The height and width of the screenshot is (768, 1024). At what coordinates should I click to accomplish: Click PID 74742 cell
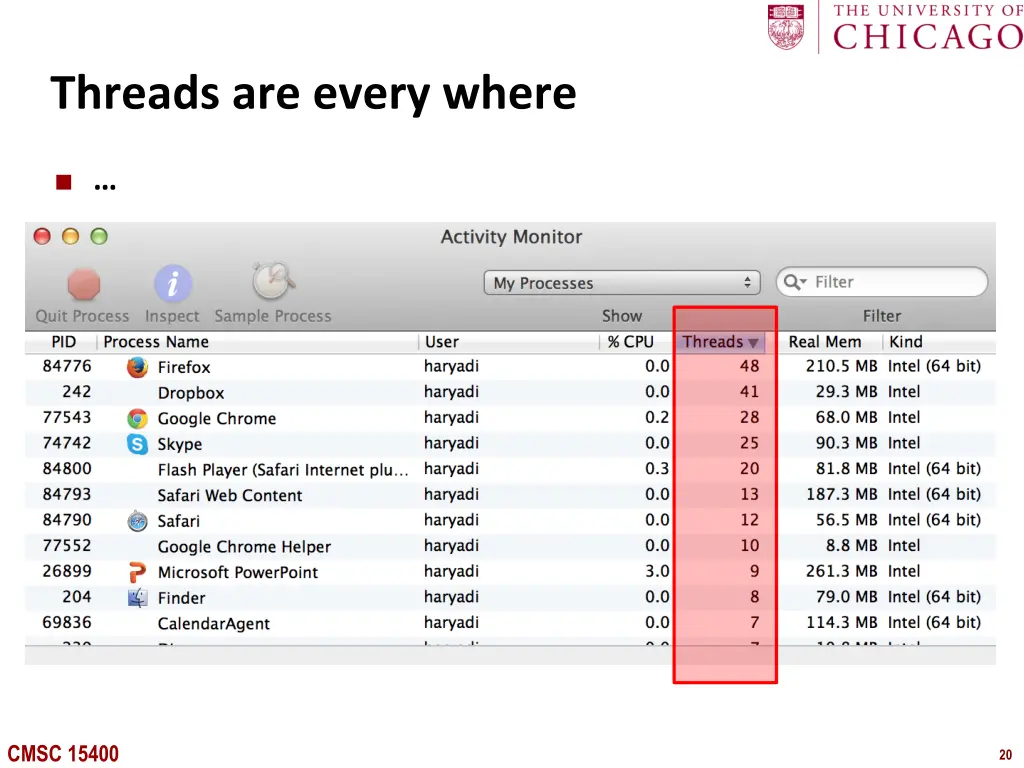pos(67,443)
